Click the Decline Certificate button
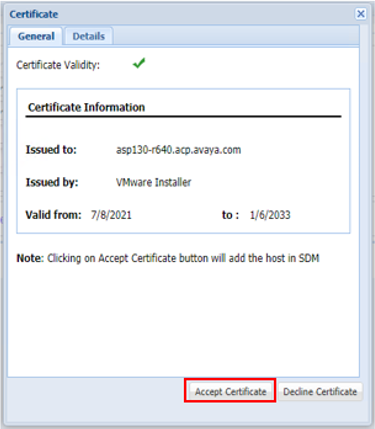 [x=320, y=391]
